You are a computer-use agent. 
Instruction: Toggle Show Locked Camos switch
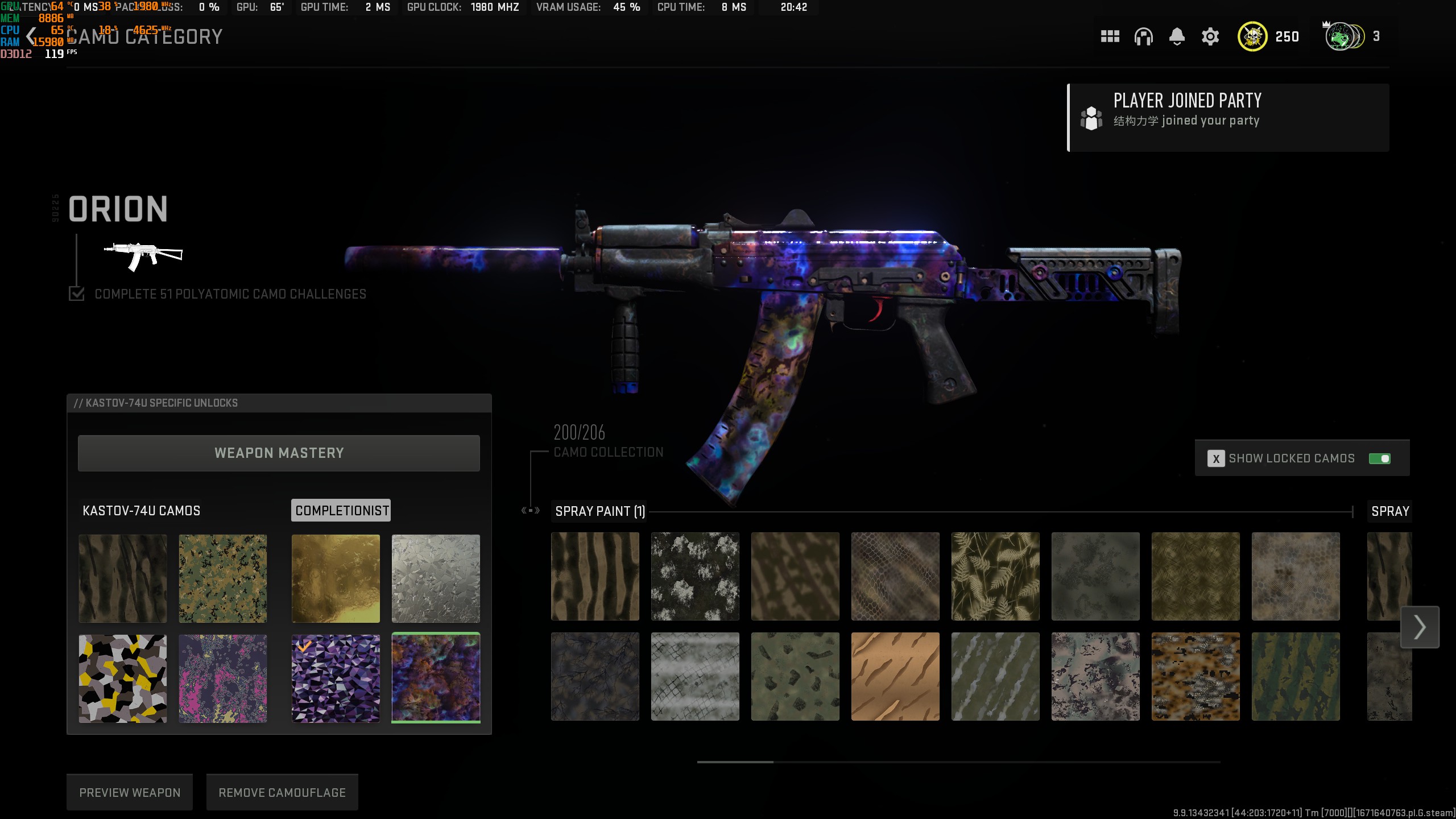1379,458
